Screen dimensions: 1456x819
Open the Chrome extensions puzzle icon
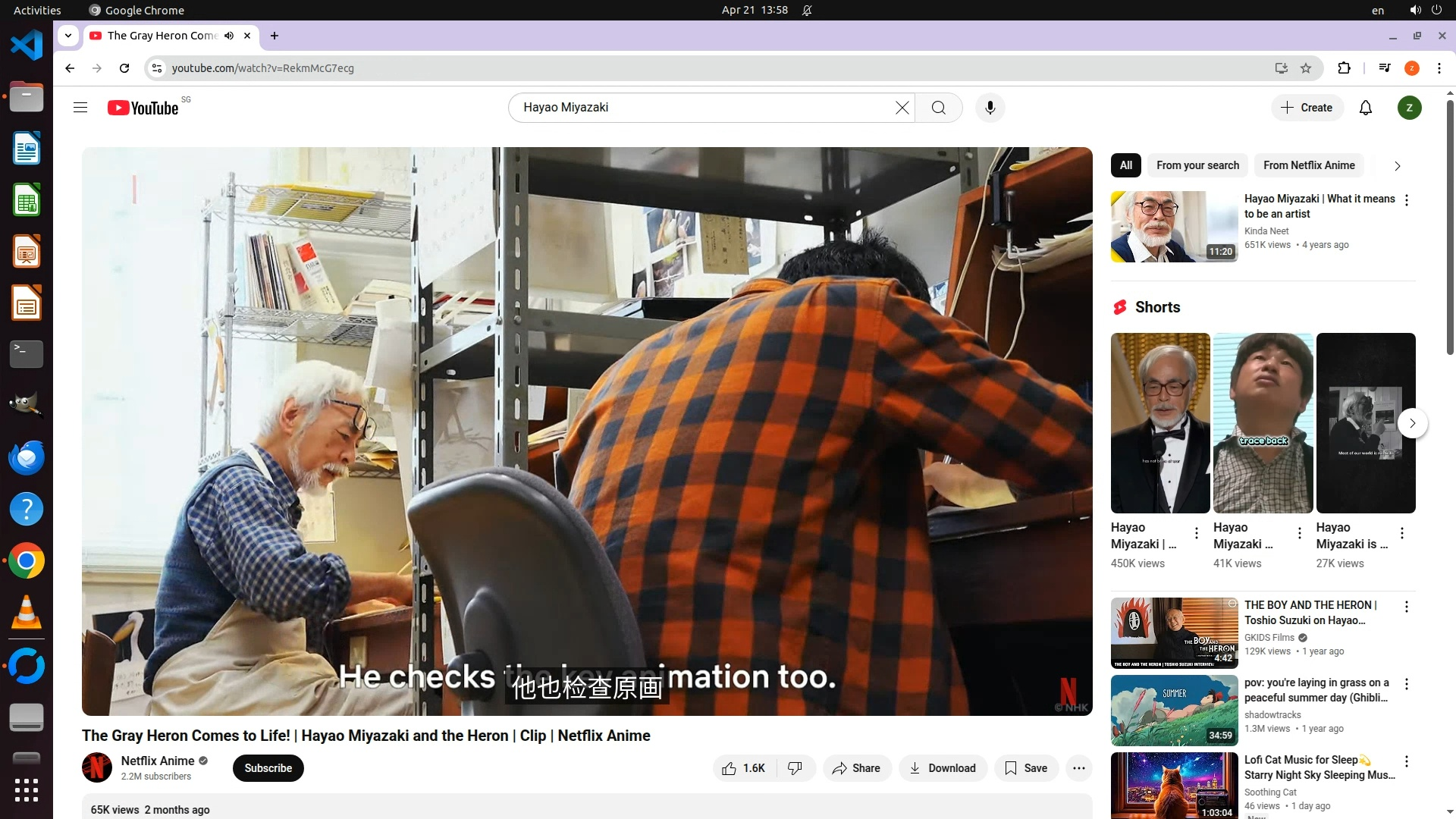coord(1344,68)
